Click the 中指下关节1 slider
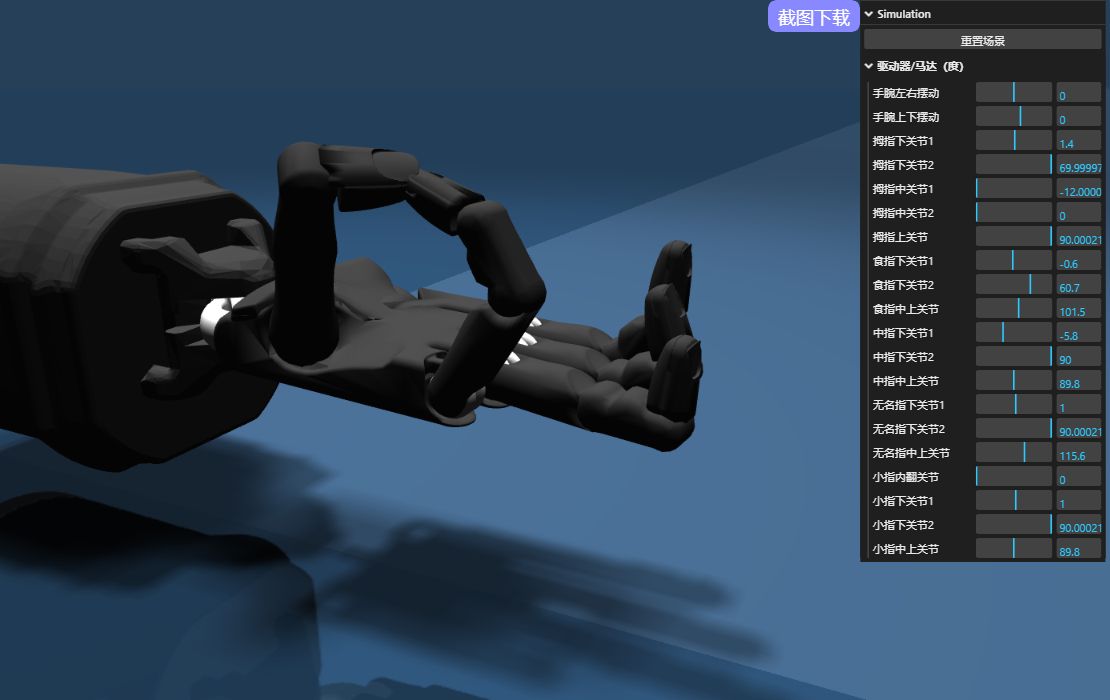Screen dimensions: 1110x700 click(1013, 333)
